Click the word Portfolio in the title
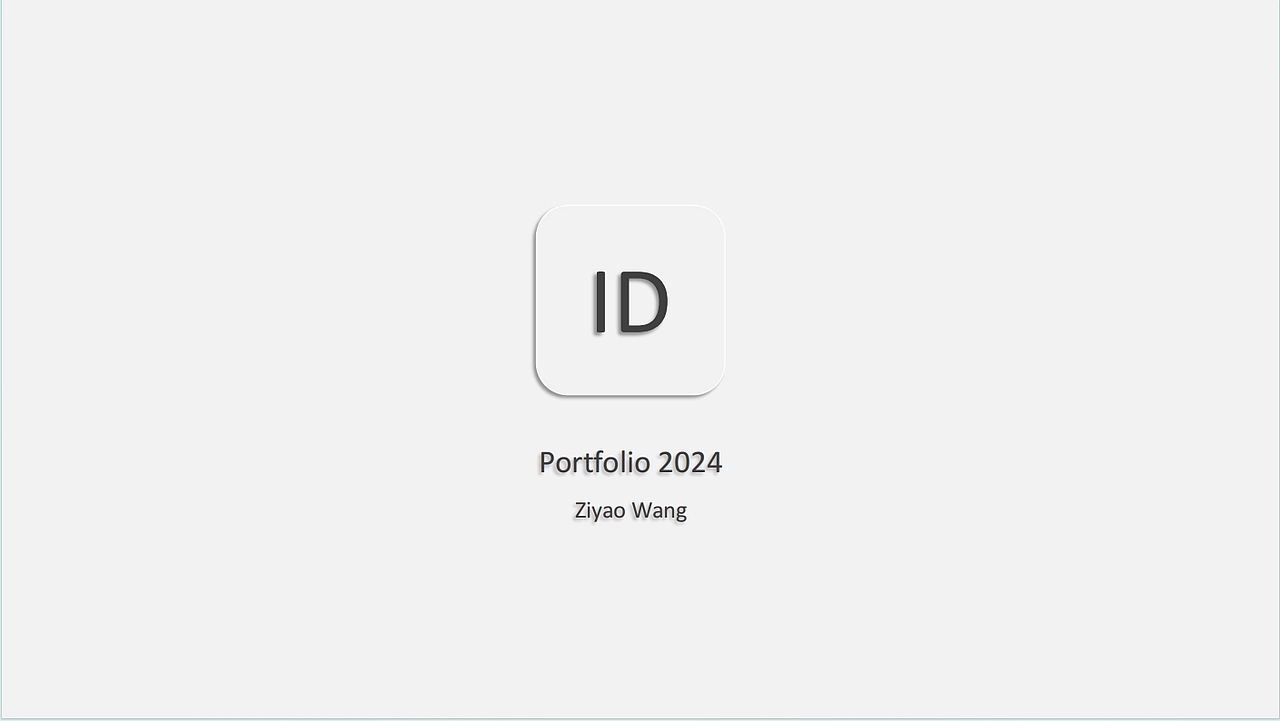 pos(594,463)
